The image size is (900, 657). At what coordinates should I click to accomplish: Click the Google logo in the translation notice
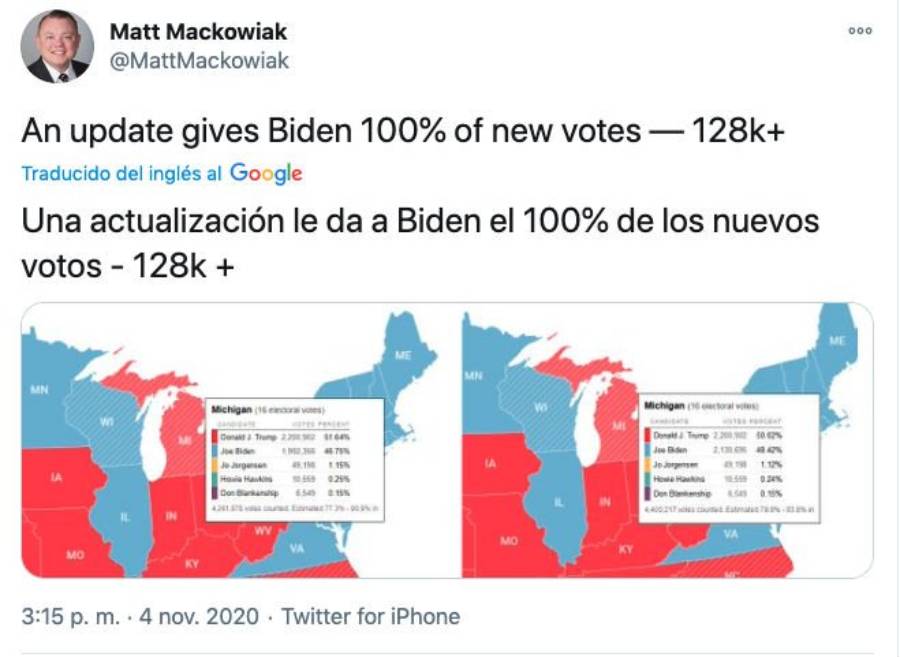point(266,173)
